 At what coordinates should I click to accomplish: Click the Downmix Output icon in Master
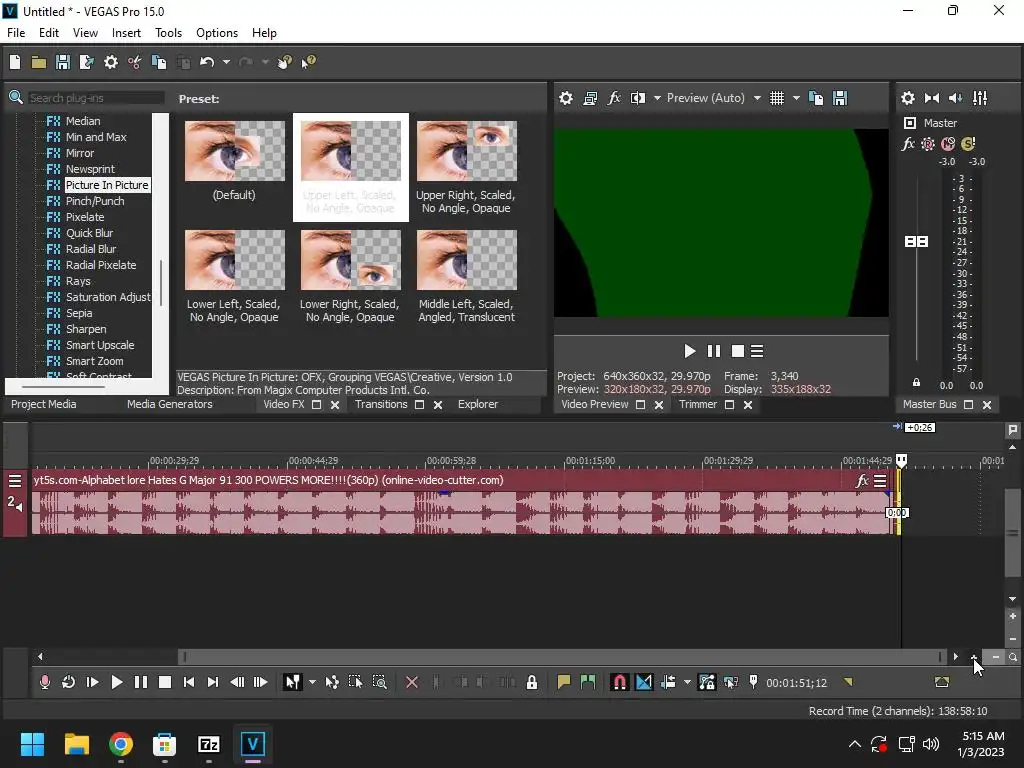coord(932,98)
